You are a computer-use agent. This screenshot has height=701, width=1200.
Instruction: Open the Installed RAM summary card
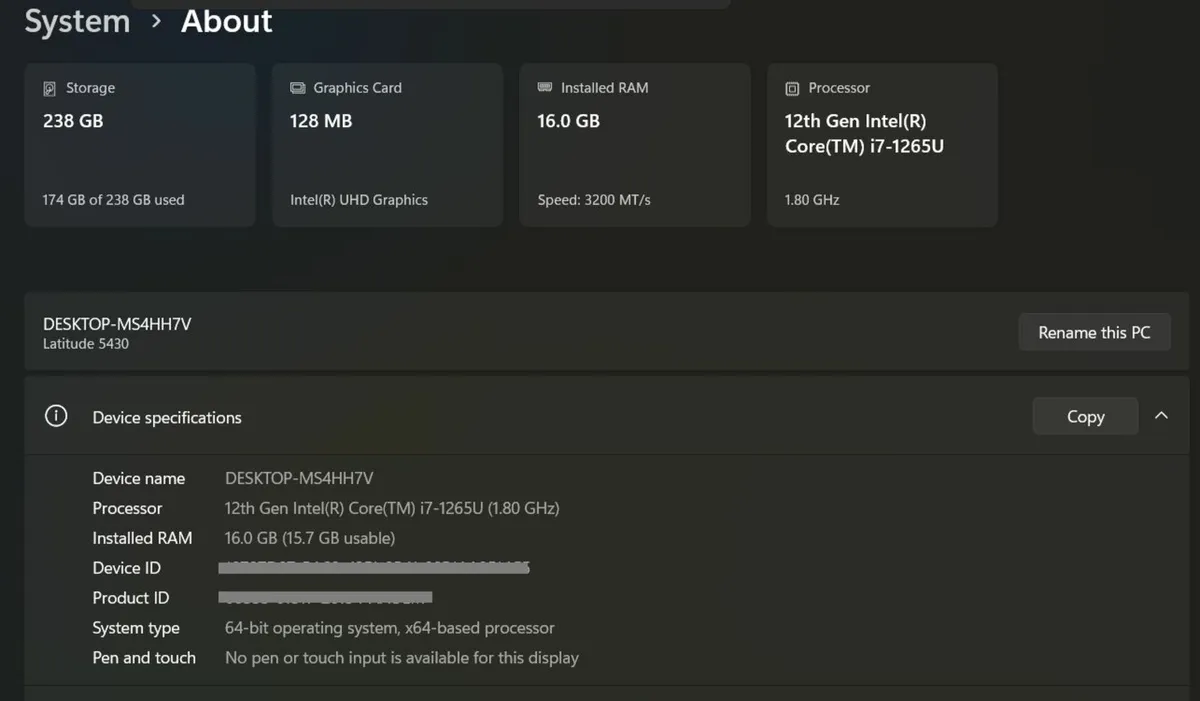[x=634, y=145]
